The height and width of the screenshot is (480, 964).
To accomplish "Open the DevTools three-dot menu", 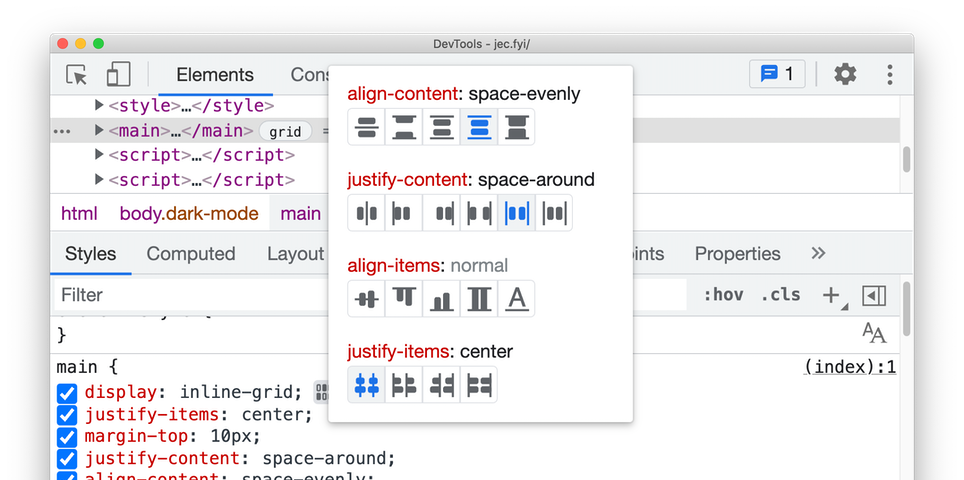I will click(890, 74).
